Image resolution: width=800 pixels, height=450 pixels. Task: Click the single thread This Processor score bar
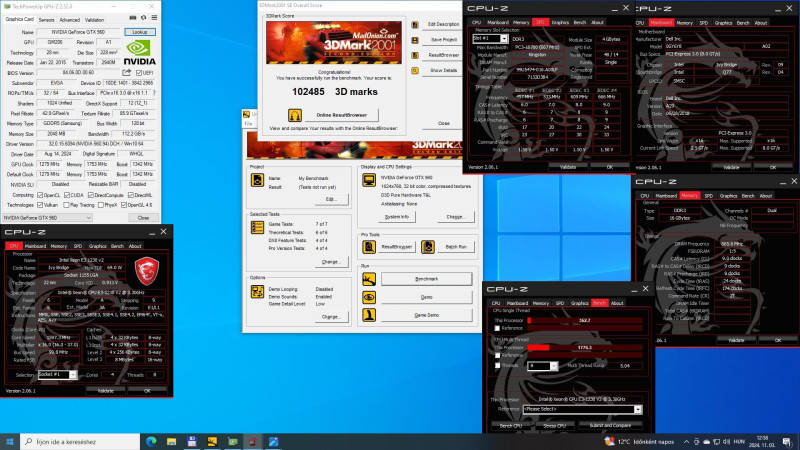pos(585,320)
